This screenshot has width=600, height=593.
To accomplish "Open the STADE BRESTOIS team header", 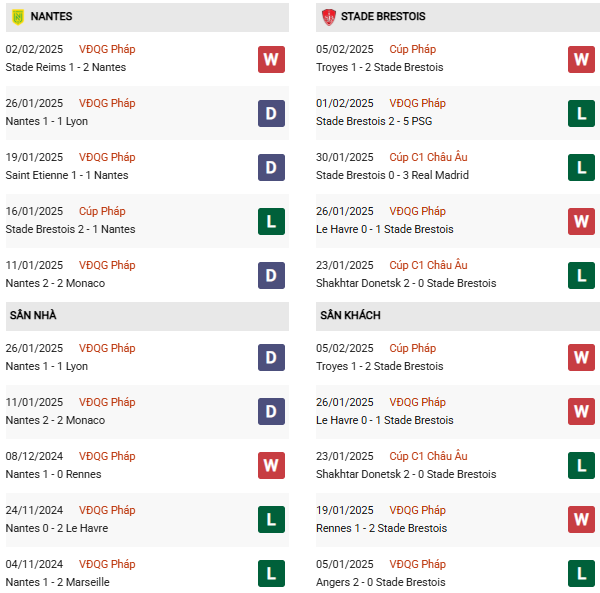I will 383,17.
